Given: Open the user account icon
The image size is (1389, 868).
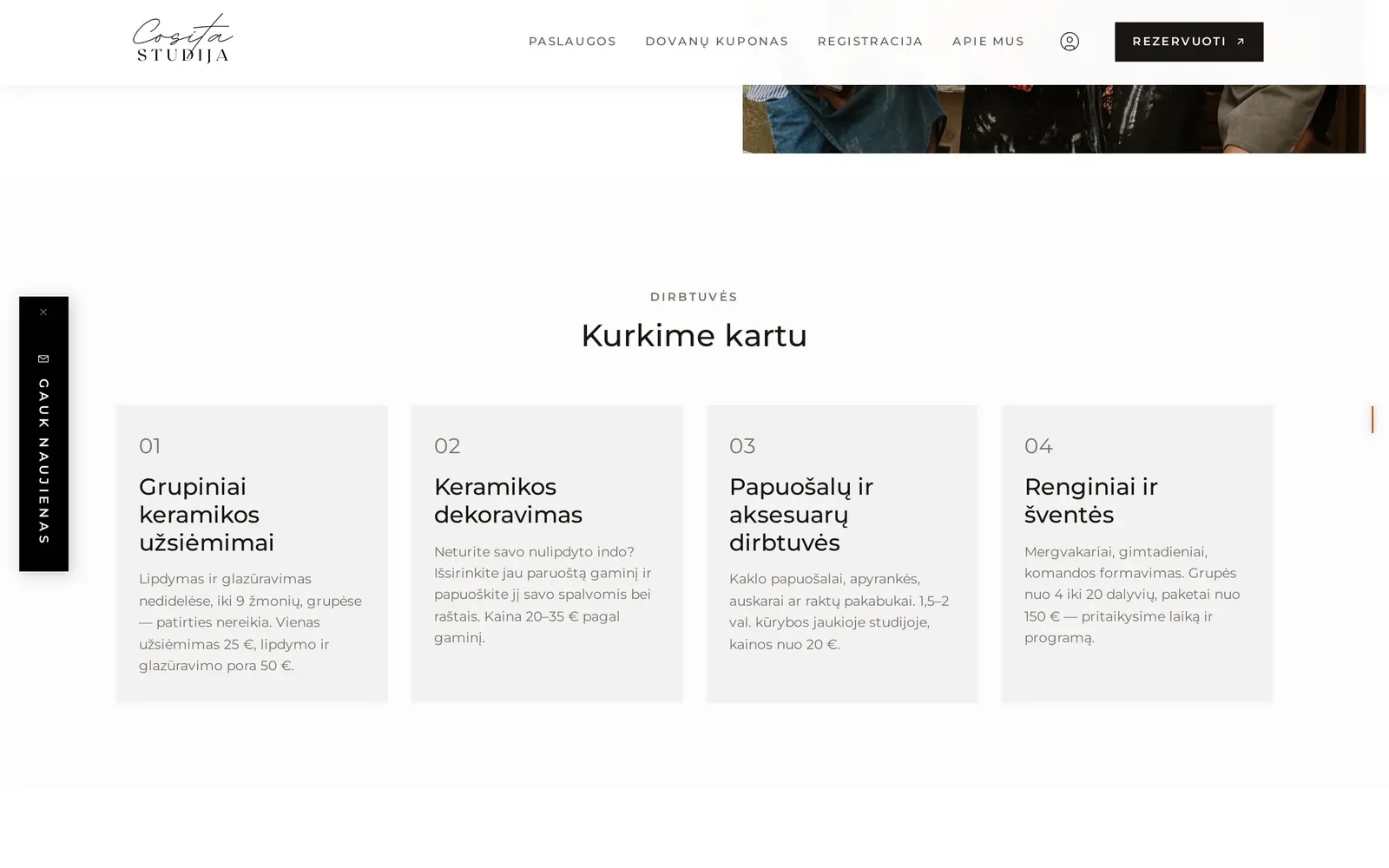Looking at the screenshot, I should click(x=1069, y=42).
